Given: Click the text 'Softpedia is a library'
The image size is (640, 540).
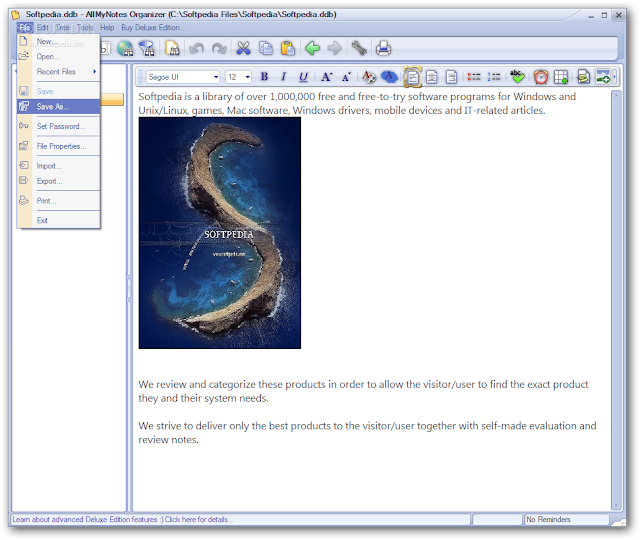Looking at the screenshot, I should (185, 97).
